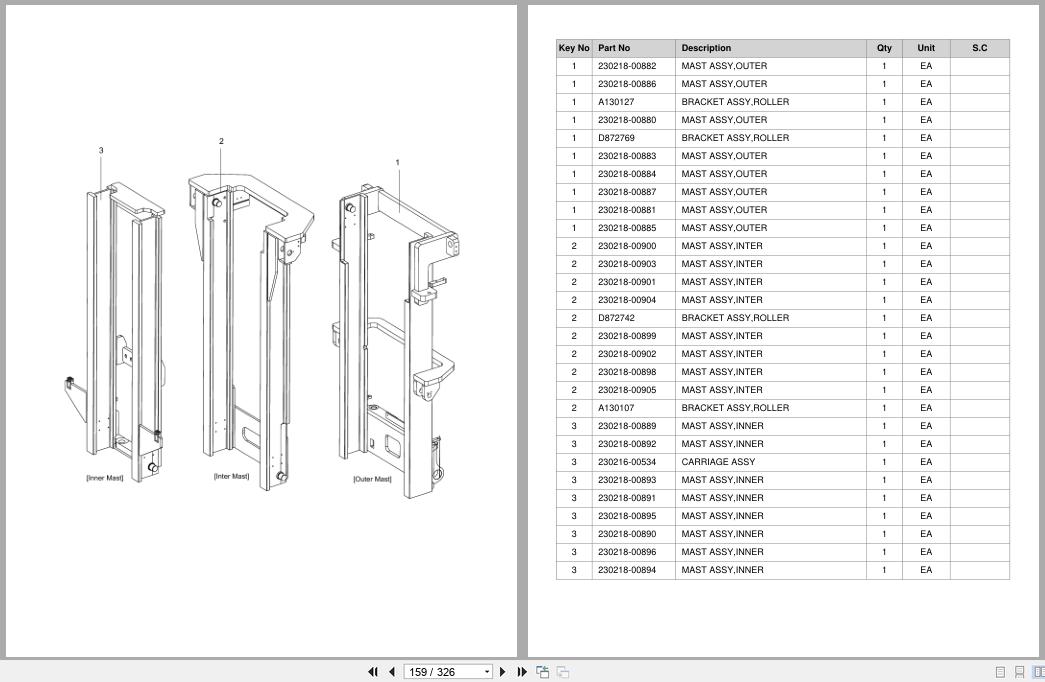1045x682 pixels.
Task: Select part number D872742
Action: pyautogui.click(x=616, y=318)
